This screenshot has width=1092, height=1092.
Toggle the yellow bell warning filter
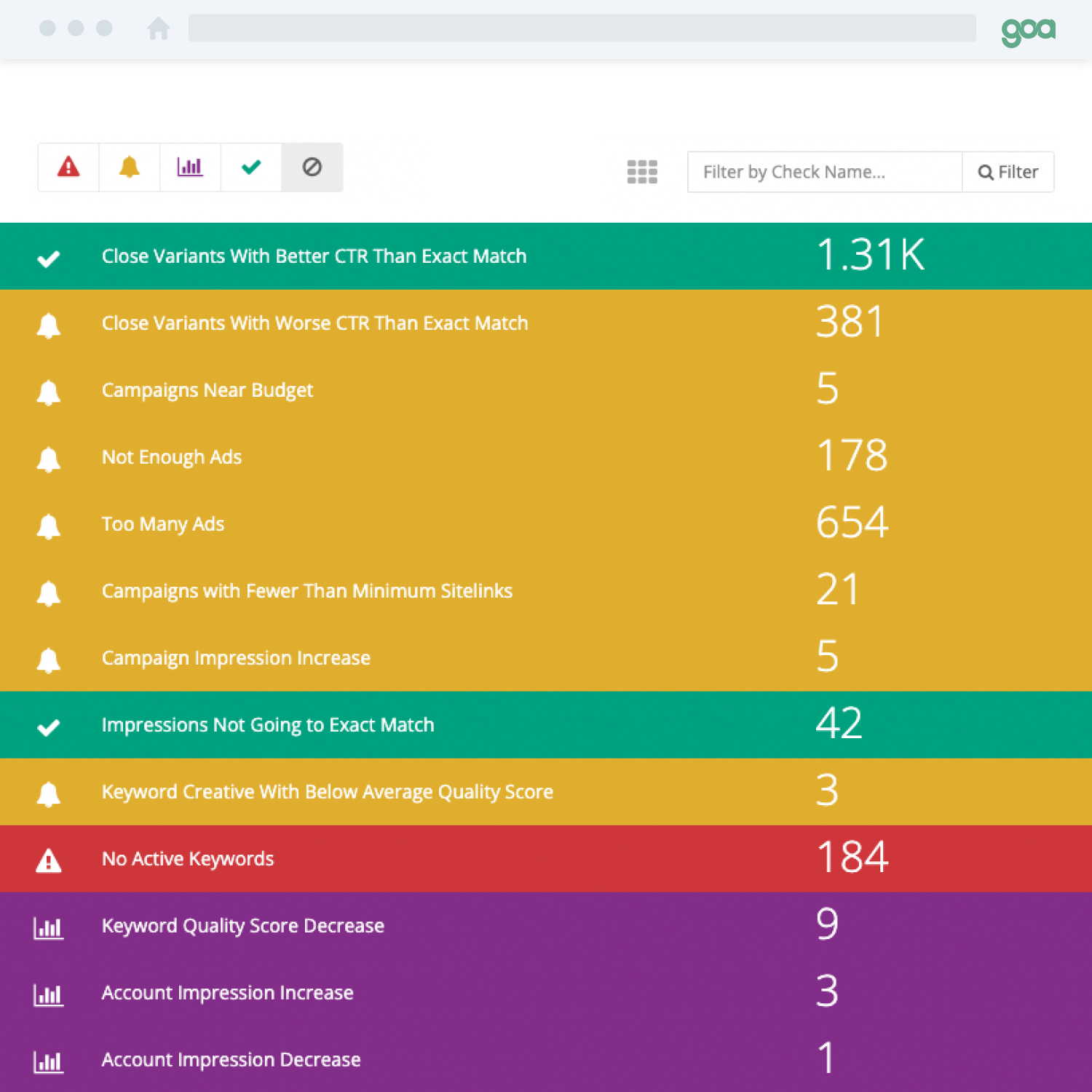[130, 167]
